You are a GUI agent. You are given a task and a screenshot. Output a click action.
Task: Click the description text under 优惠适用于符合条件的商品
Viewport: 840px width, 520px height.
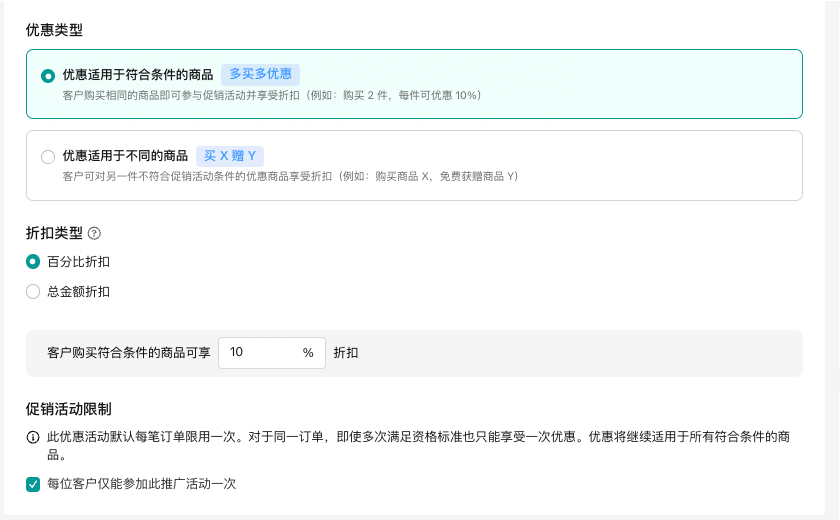pyautogui.click(x=272, y=95)
